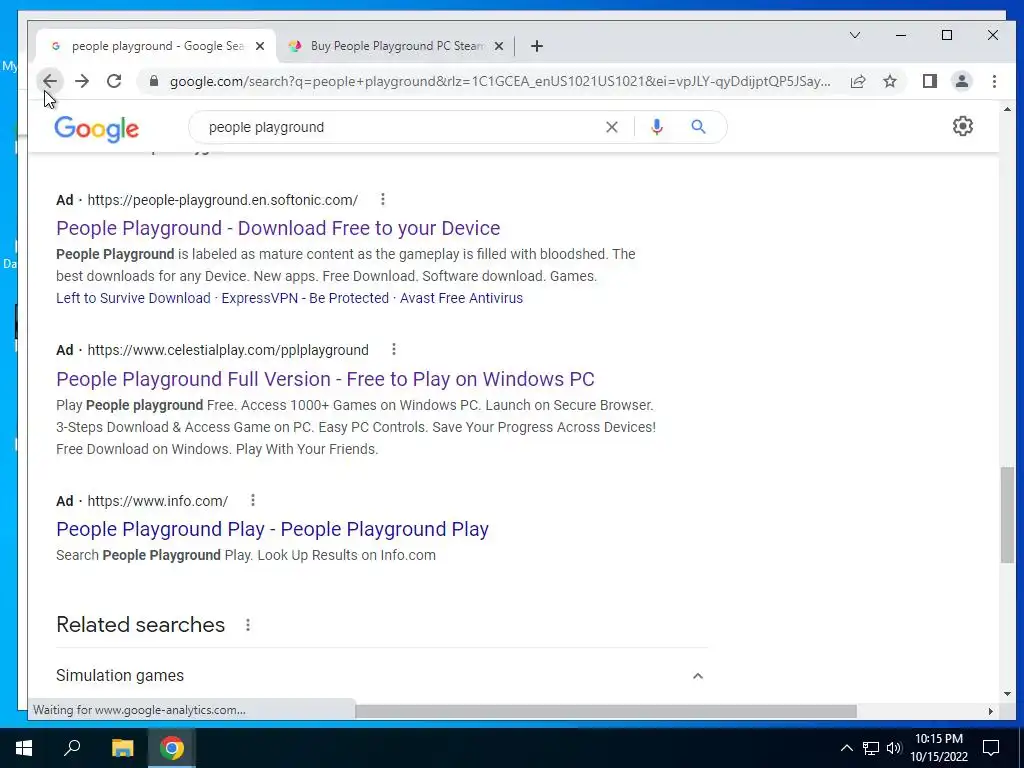The height and width of the screenshot is (768, 1024).
Task: Click the https://www.info.com/ URL text
Action: pos(157,501)
